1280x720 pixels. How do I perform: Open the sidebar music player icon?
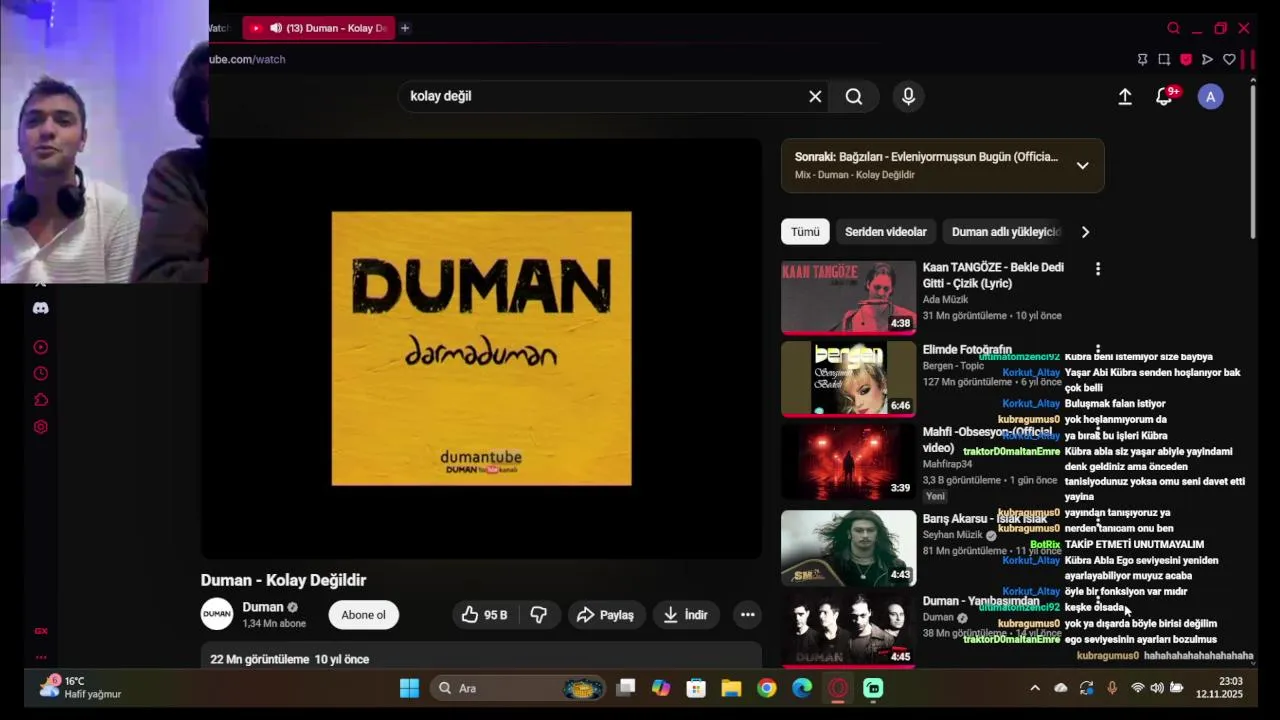click(x=40, y=347)
